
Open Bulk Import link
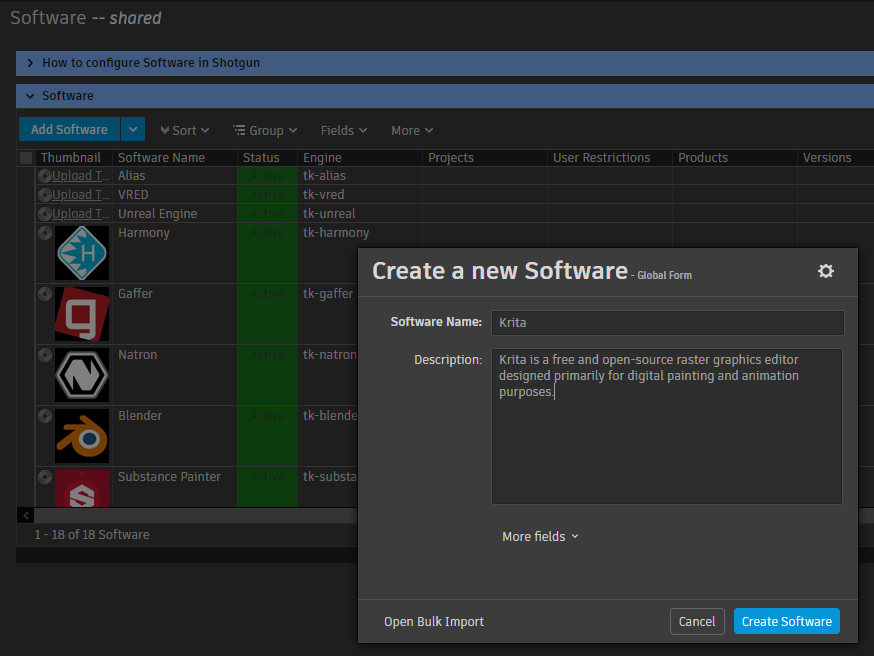[x=434, y=621]
